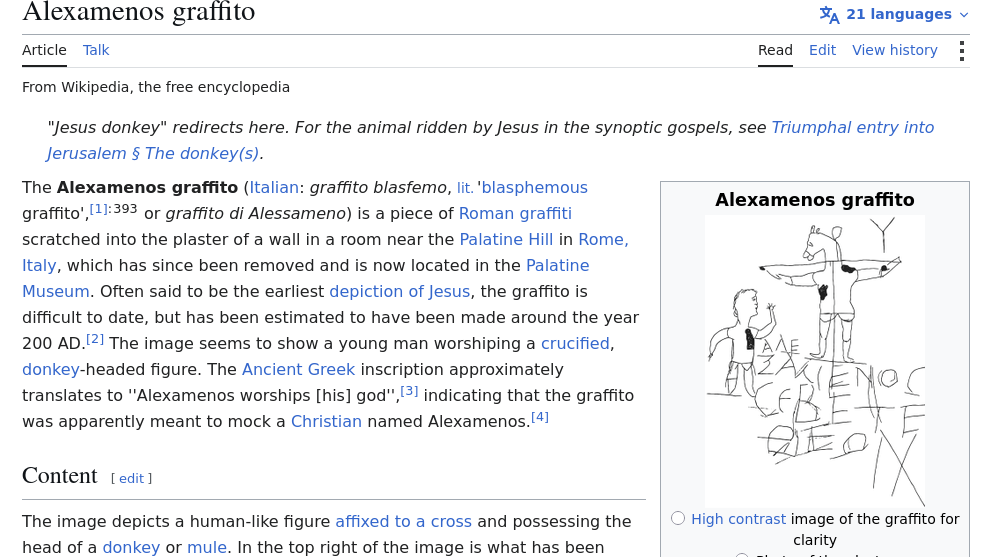Select the High contrast image radio button
Viewport: 992px width, 557px height.
[678, 518]
